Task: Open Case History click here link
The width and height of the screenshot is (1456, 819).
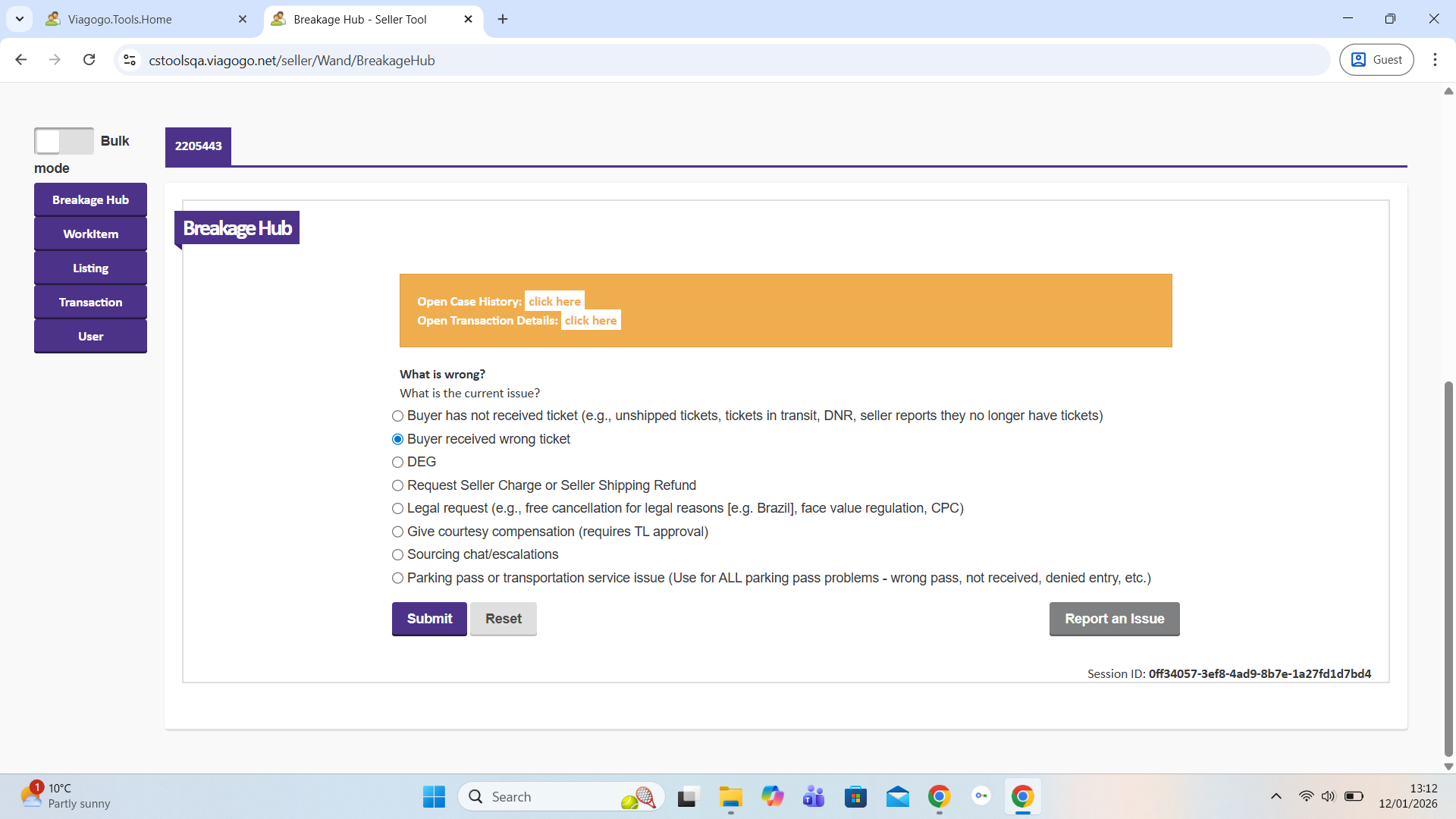Action: coord(554,301)
